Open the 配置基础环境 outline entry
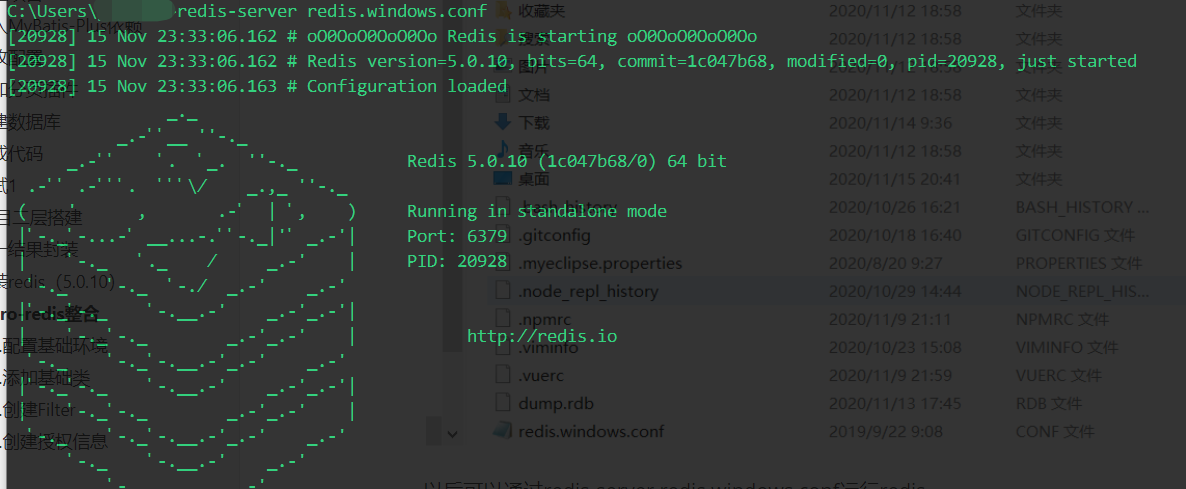The height and width of the screenshot is (489, 1186). [x=54, y=346]
